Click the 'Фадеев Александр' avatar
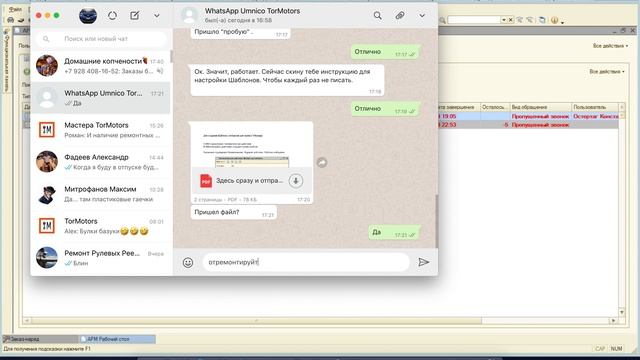This screenshot has width=640, height=360. click(47, 162)
